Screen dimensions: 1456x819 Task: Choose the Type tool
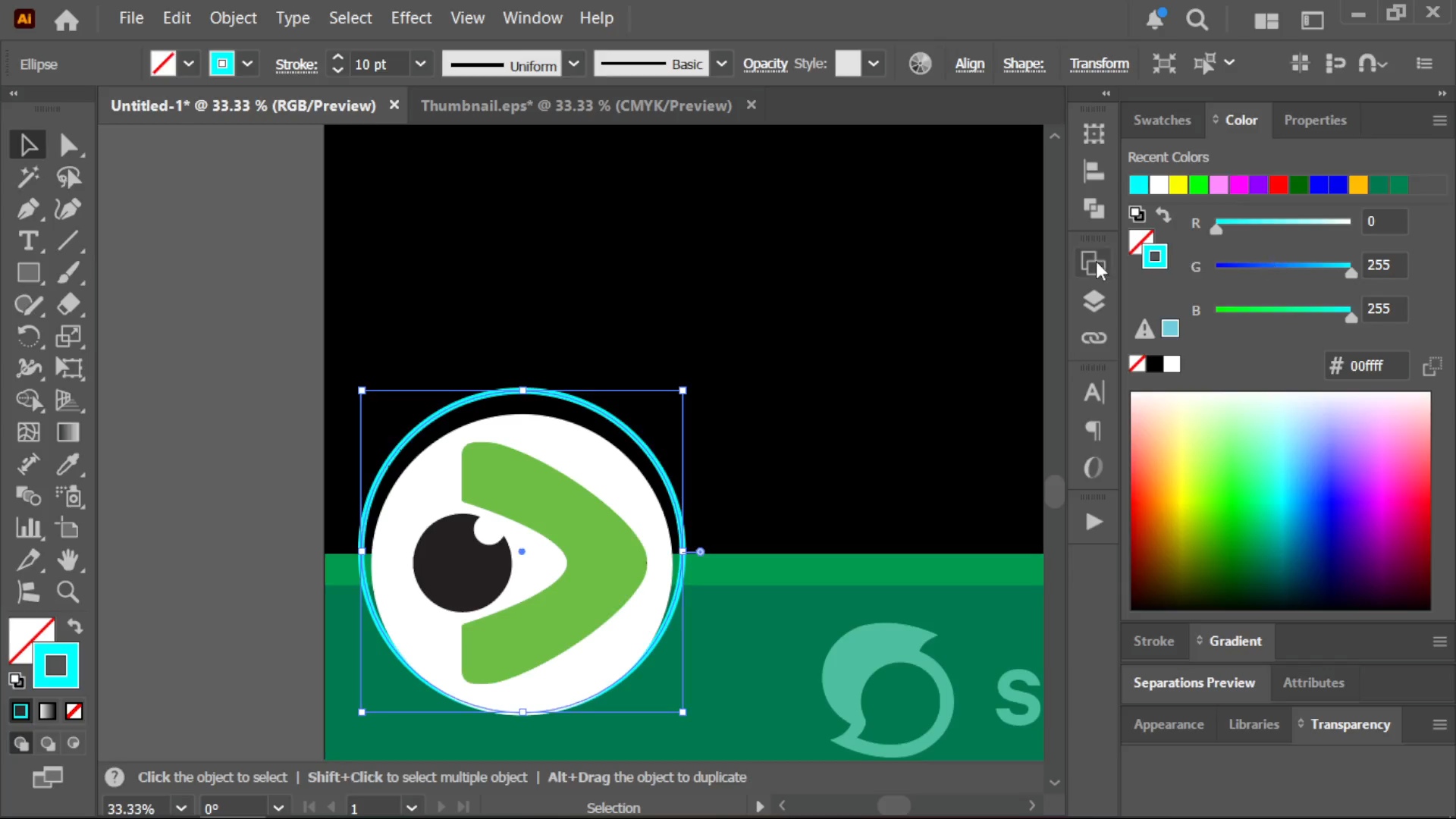click(x=28, y=241)
